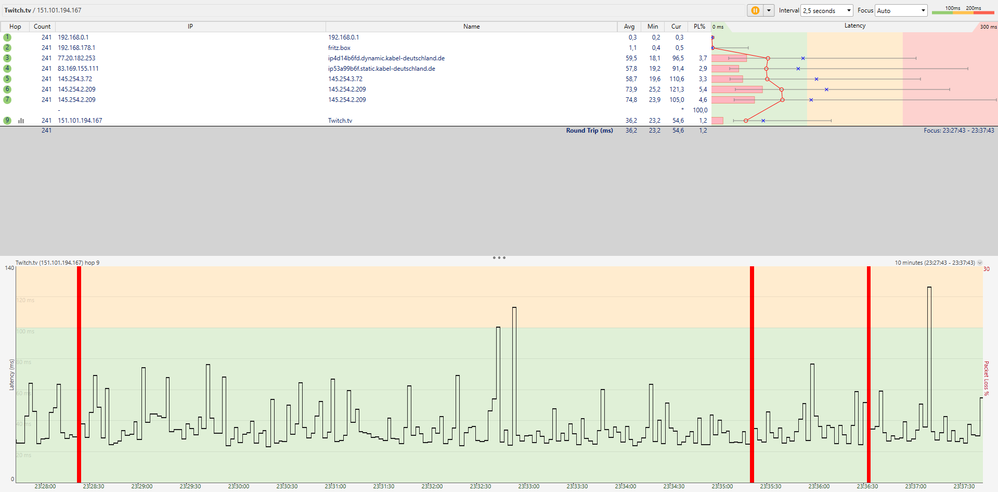
Task: Select hop 3 green circle icon
Action: (7, 58)
